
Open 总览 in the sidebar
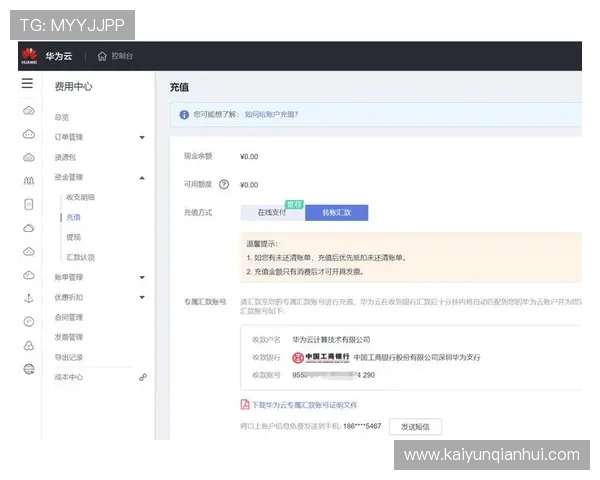tap(62, 118)
